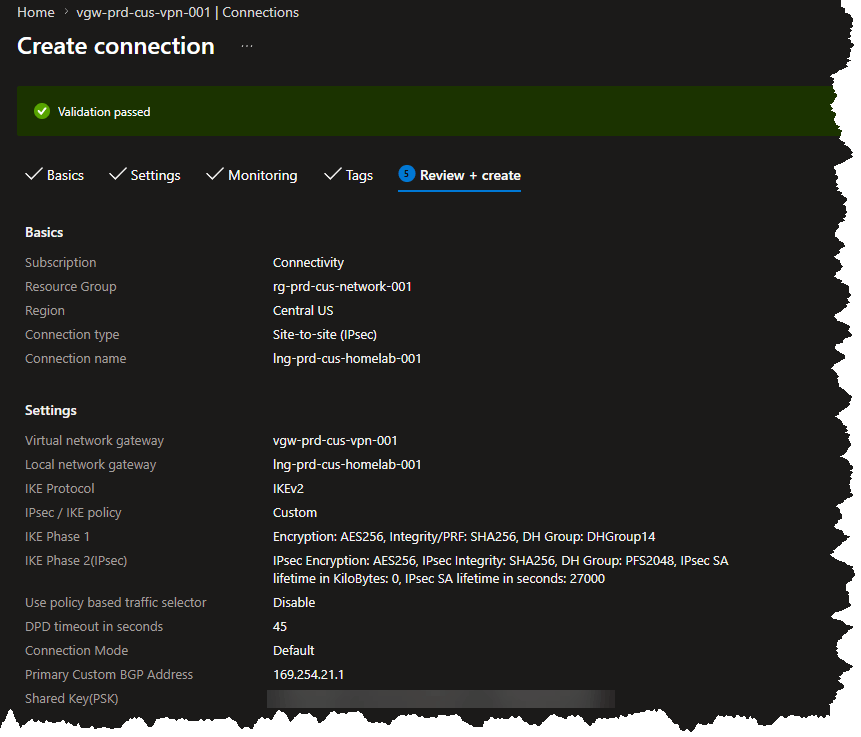Click the Basics section heading

point(44,232)
